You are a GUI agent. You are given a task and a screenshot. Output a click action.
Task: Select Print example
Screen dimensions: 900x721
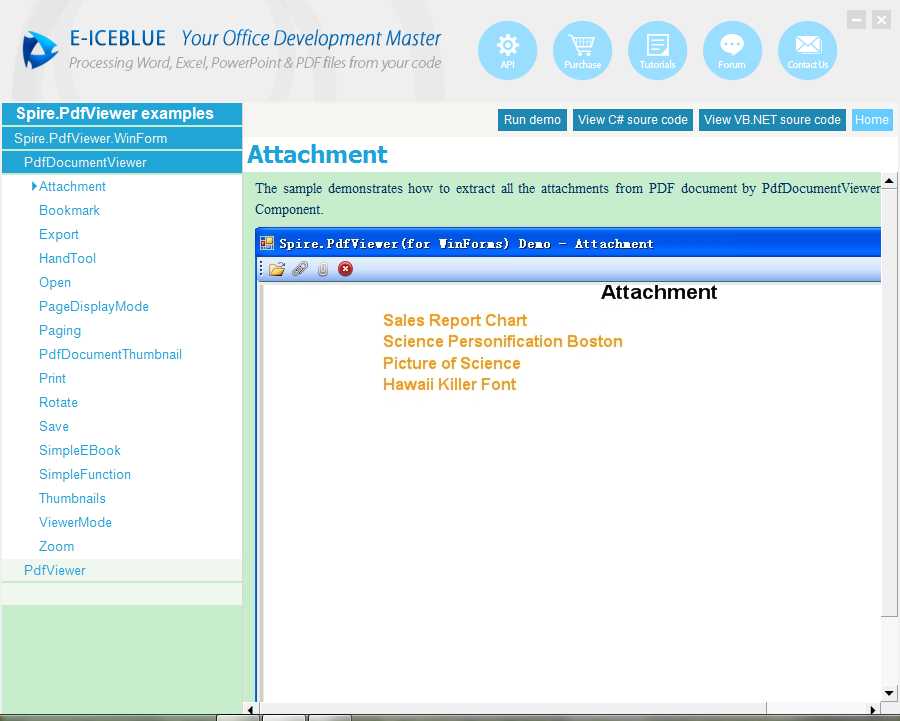(52, 379)
